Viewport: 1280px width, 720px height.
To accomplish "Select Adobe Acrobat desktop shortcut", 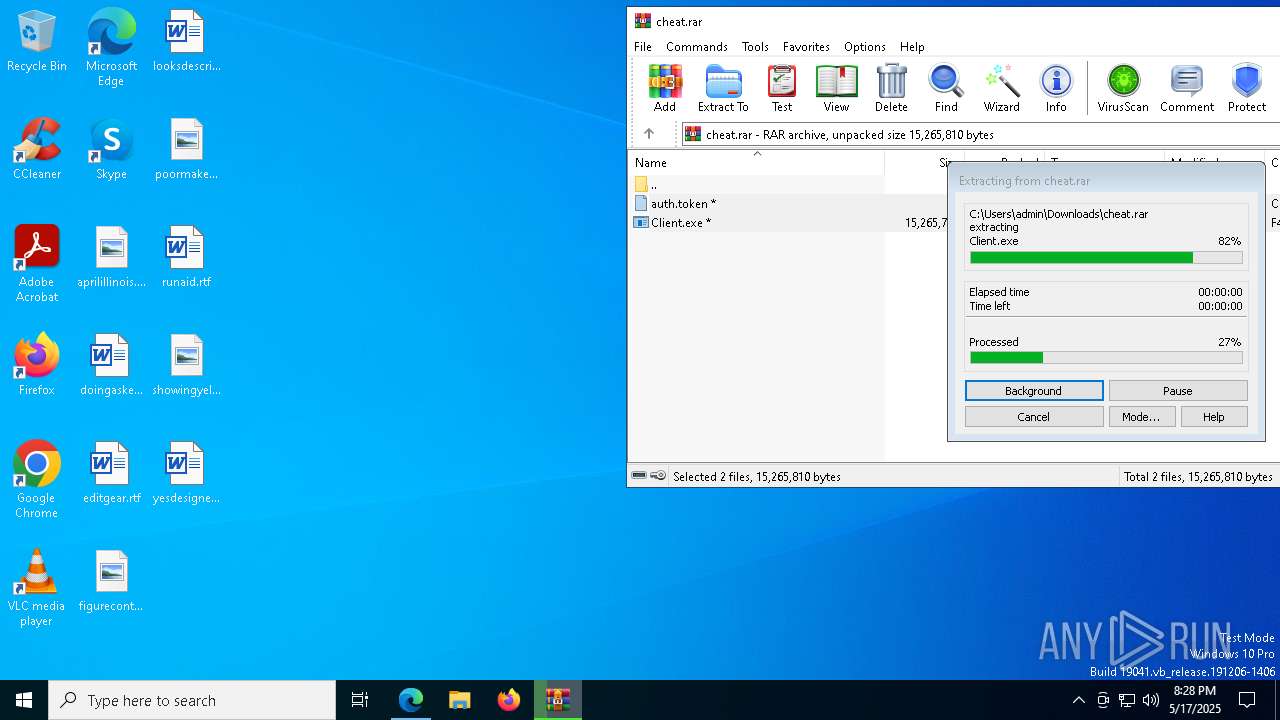I will pyautogui.click(x=37, y=264).
